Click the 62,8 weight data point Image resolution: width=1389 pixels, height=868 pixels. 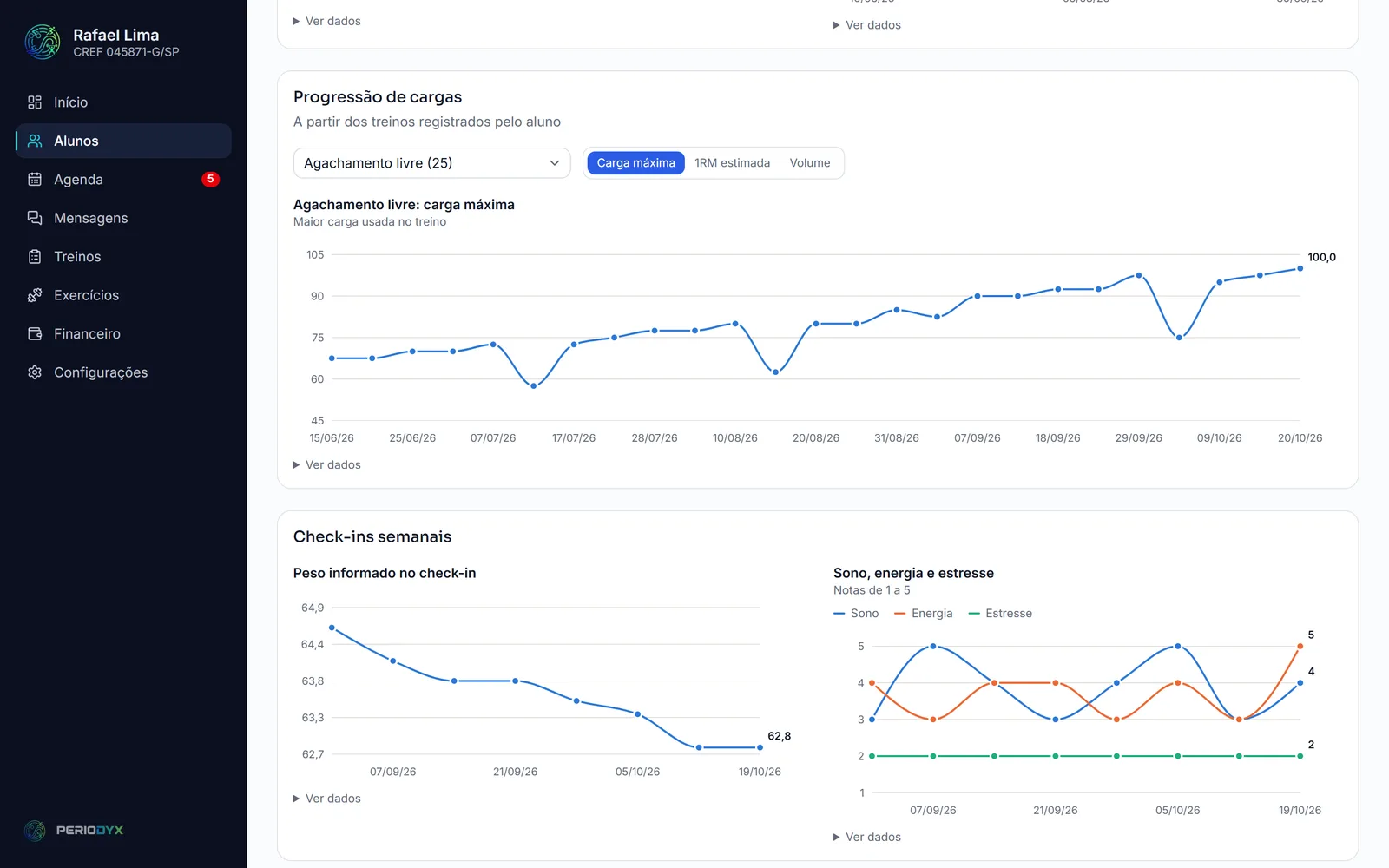(760, 747)
